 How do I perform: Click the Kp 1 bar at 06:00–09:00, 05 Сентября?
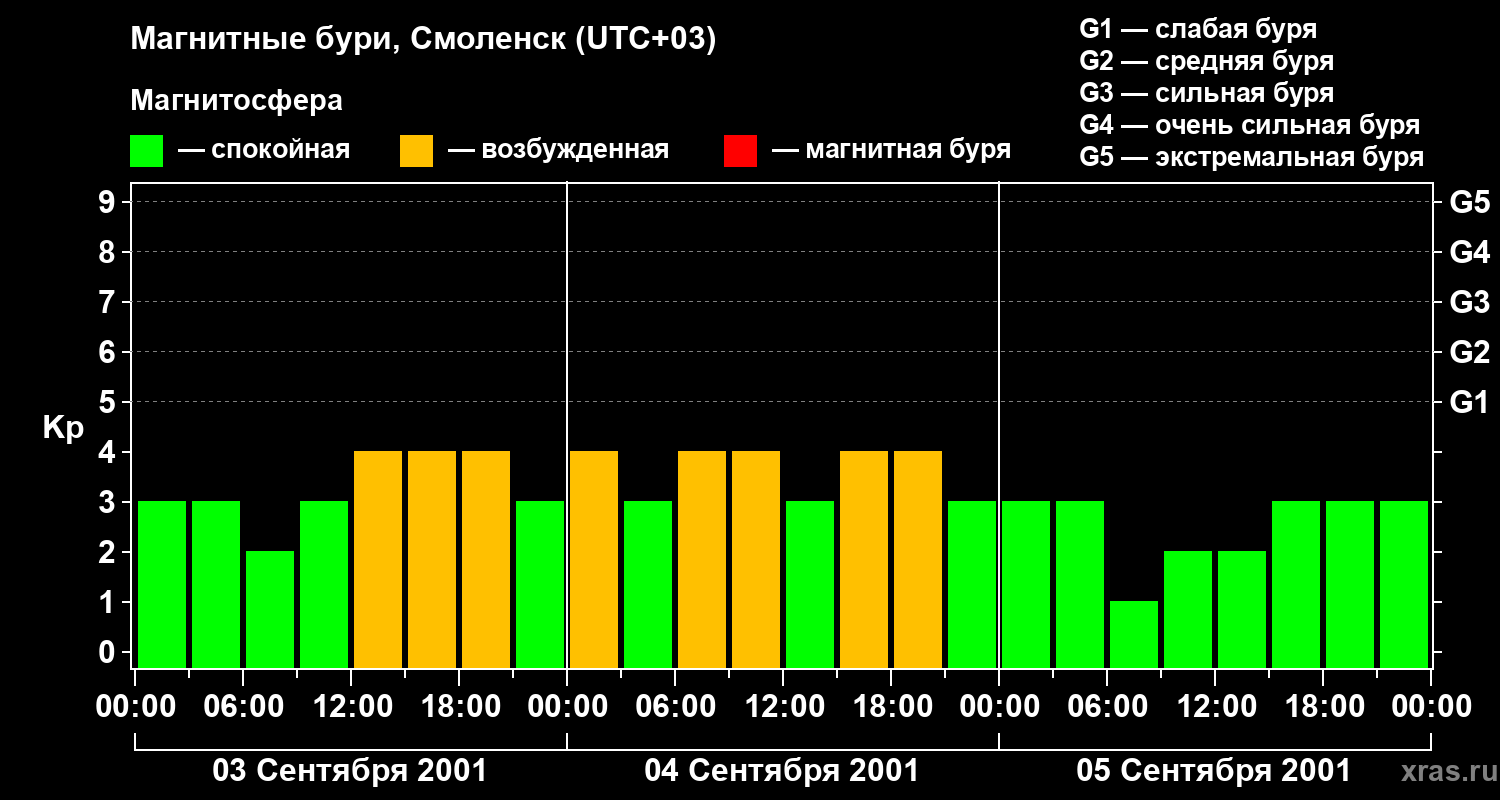tap(1134, 634)
